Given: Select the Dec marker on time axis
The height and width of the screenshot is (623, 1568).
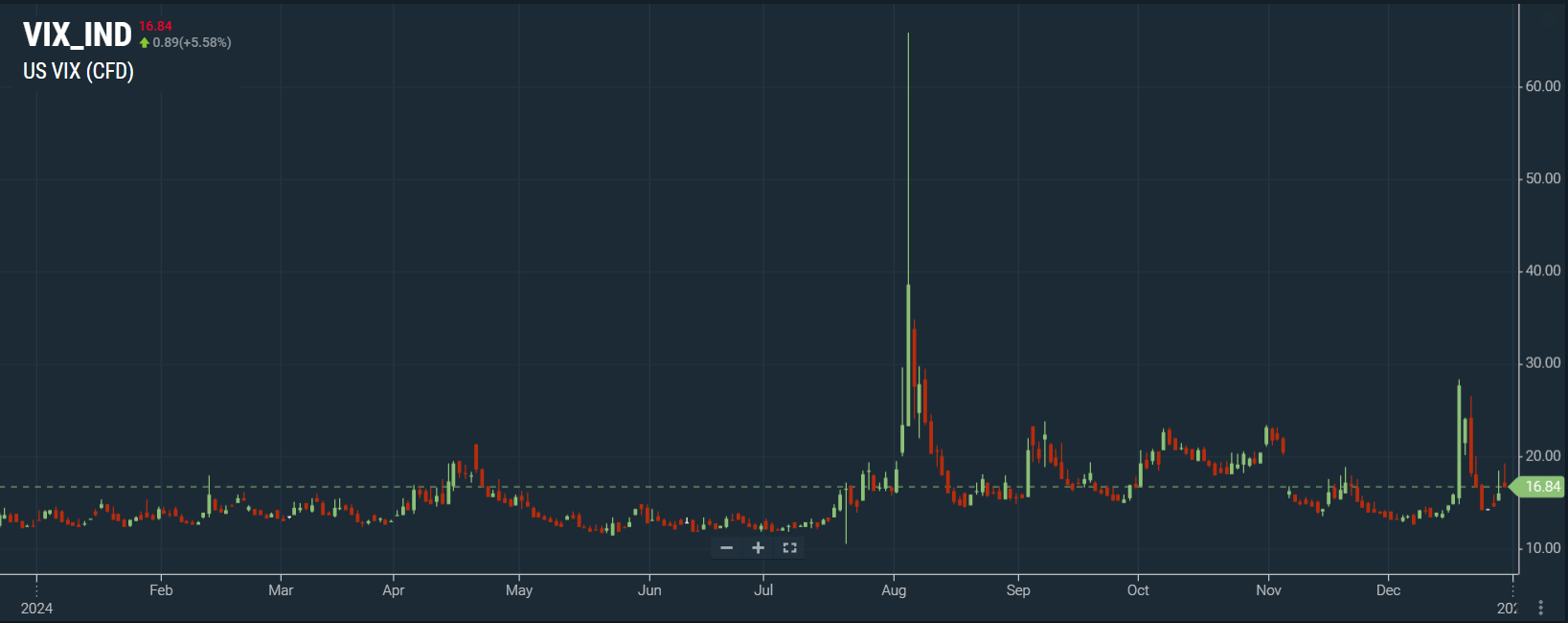Looking at the screenshot, I should pyautogui.click(x=1388, y=590).
